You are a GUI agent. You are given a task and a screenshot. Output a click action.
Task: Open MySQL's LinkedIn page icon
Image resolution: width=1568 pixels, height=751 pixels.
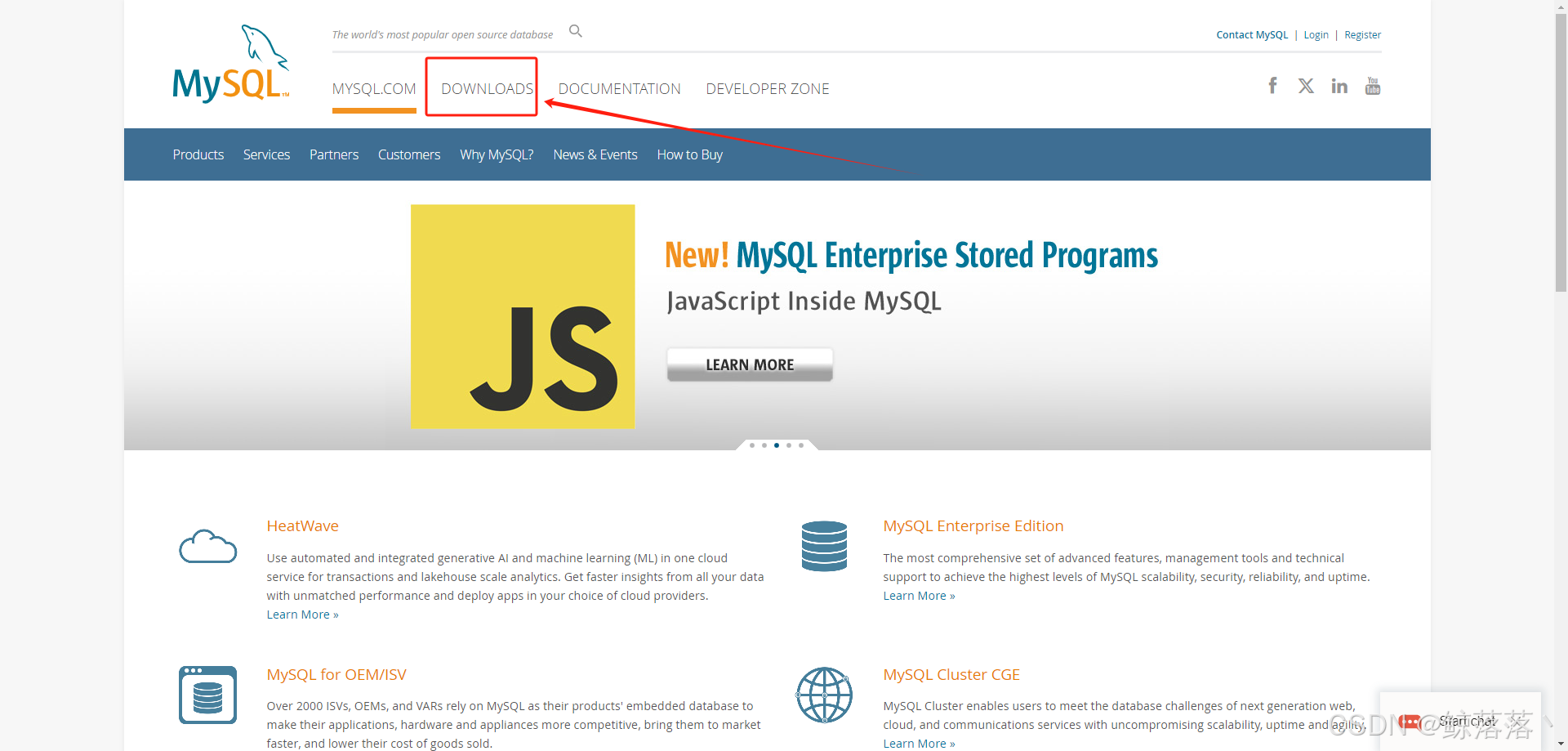click(1339, 85)
